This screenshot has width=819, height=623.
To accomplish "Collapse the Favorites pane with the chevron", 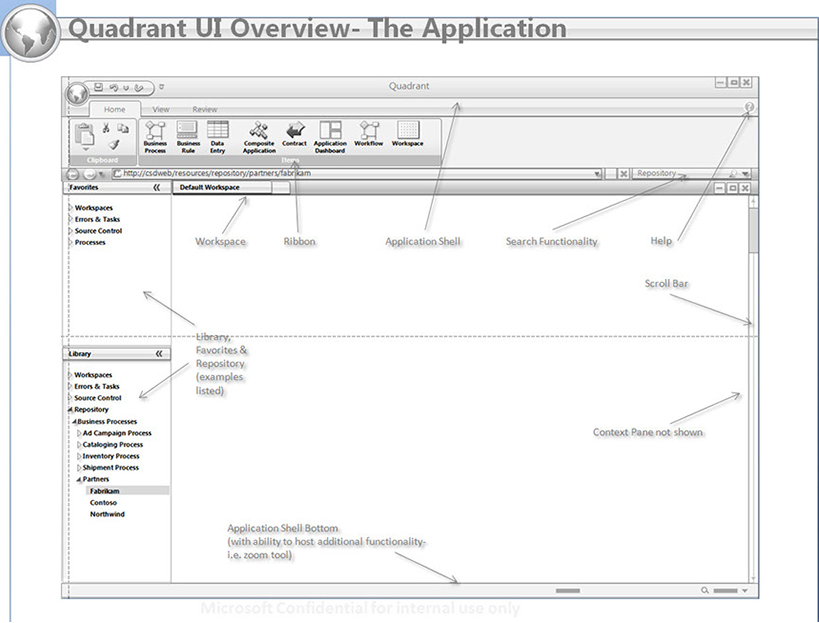I will click(x=157, y=187).
